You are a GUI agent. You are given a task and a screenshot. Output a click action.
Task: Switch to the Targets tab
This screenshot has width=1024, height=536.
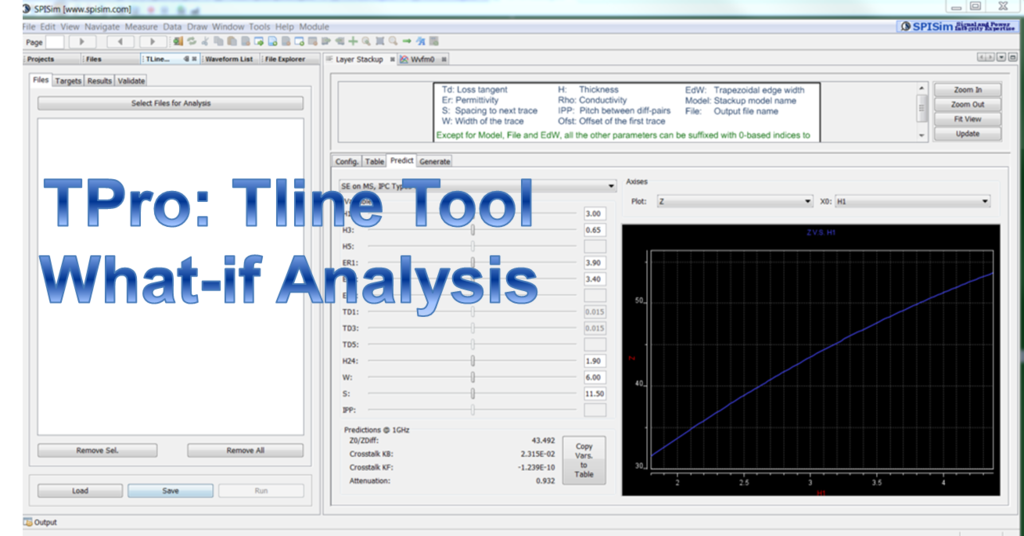pyautogui.click(x=68, y=81)
